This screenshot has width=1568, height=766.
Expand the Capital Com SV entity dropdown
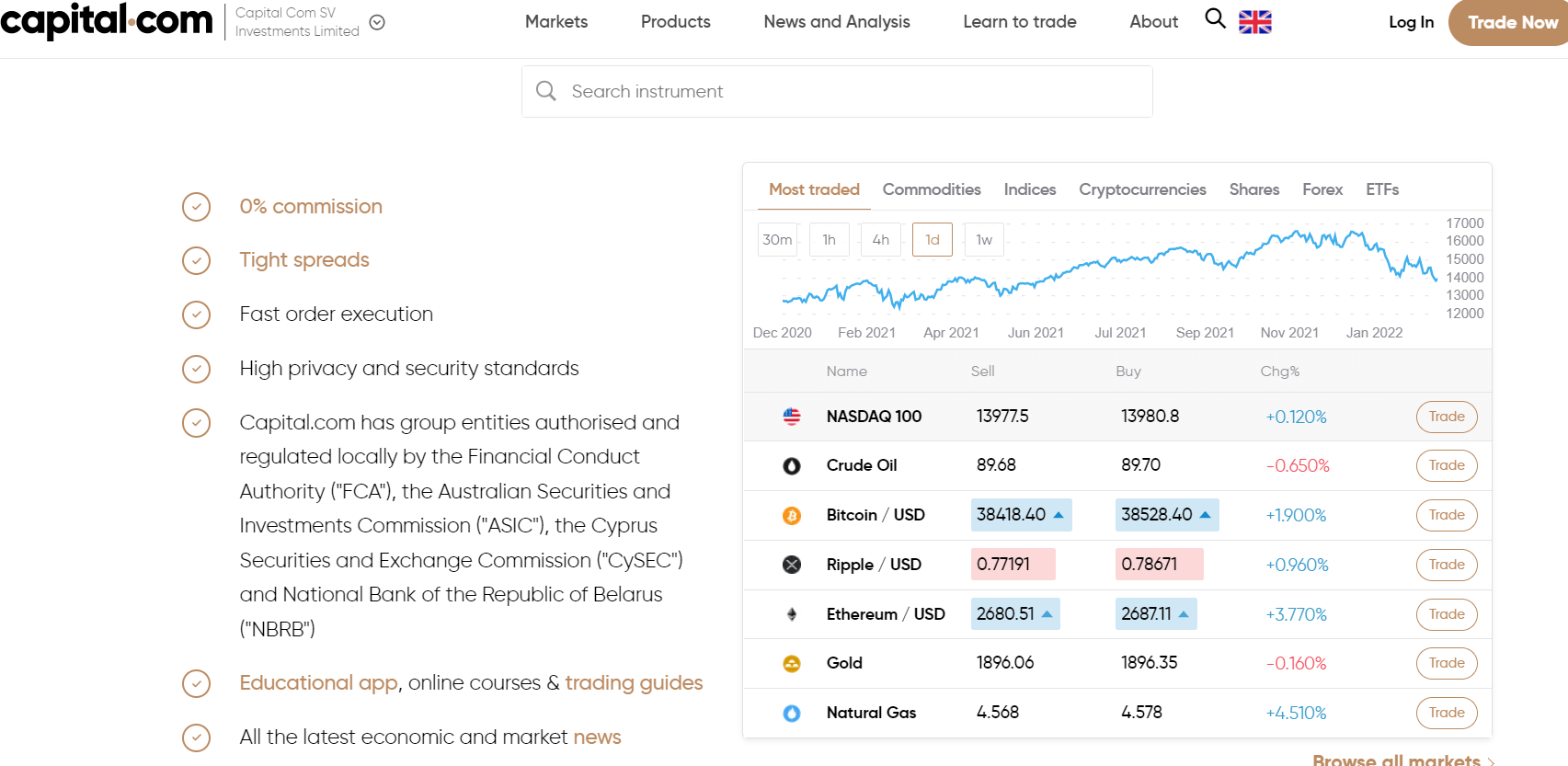tap(377, 22)
